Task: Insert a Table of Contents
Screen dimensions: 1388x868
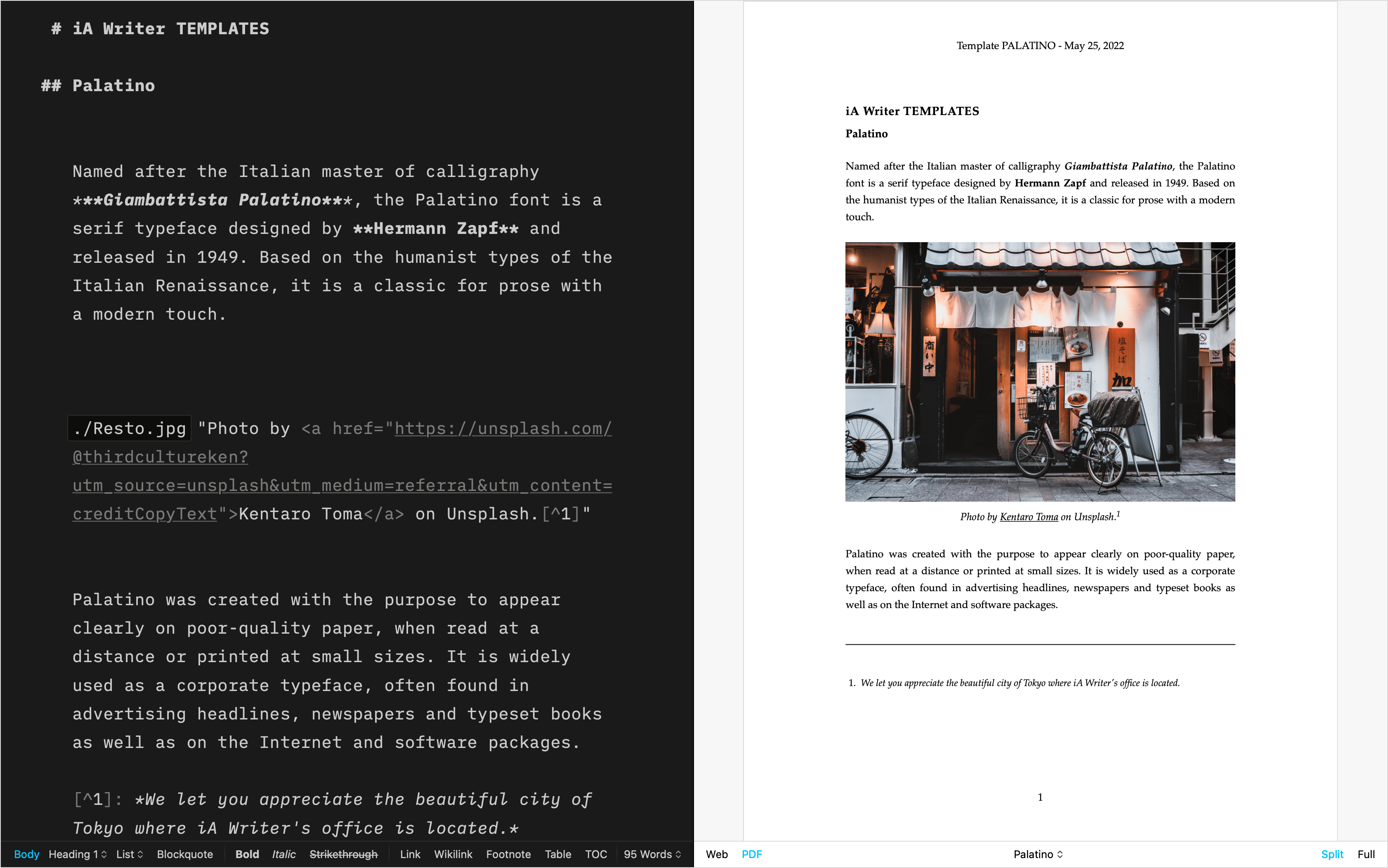Action: [x=596, y=854]
